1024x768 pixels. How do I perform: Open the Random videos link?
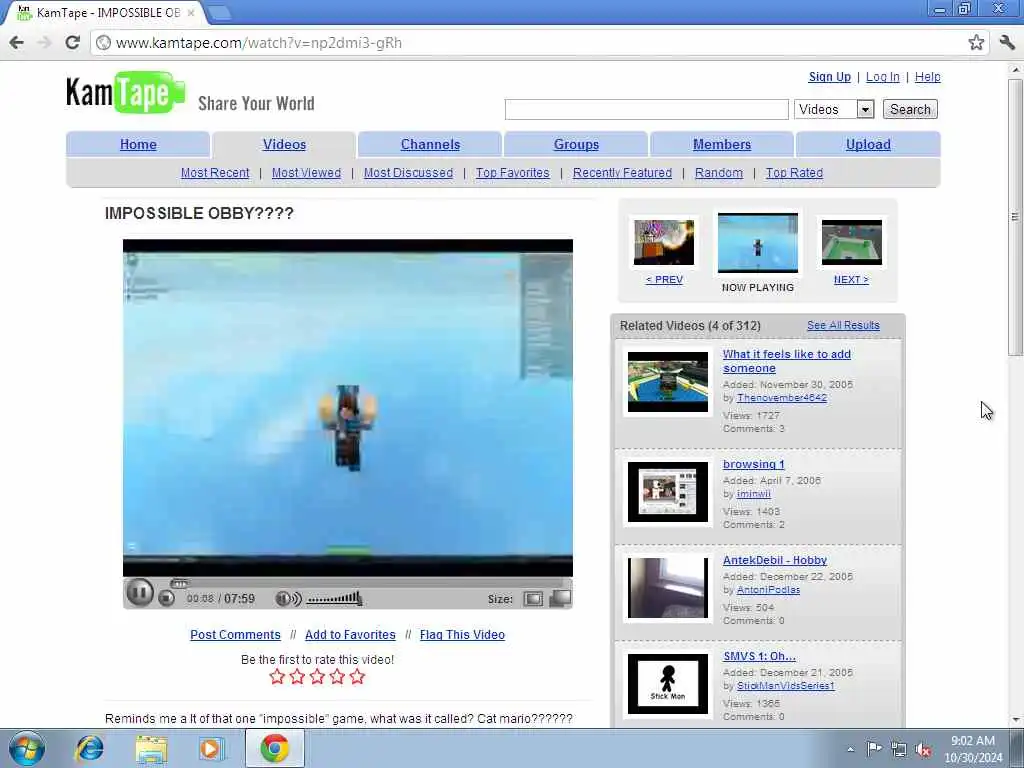(x=718, y=172)
